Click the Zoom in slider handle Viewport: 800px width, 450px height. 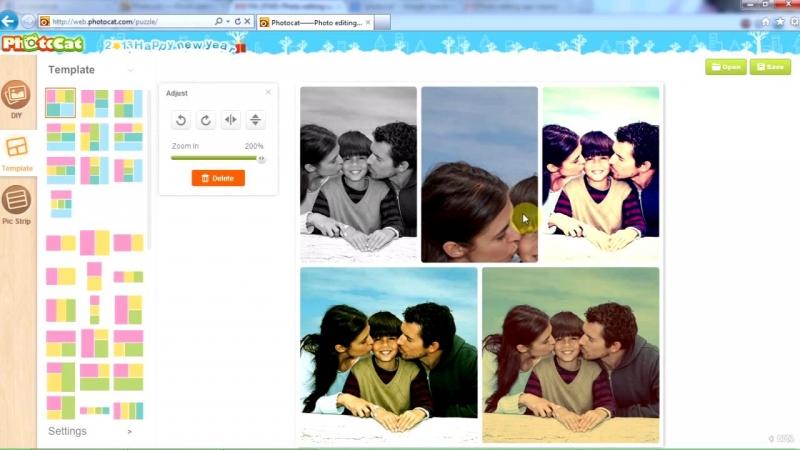click(x=261, y=158)
